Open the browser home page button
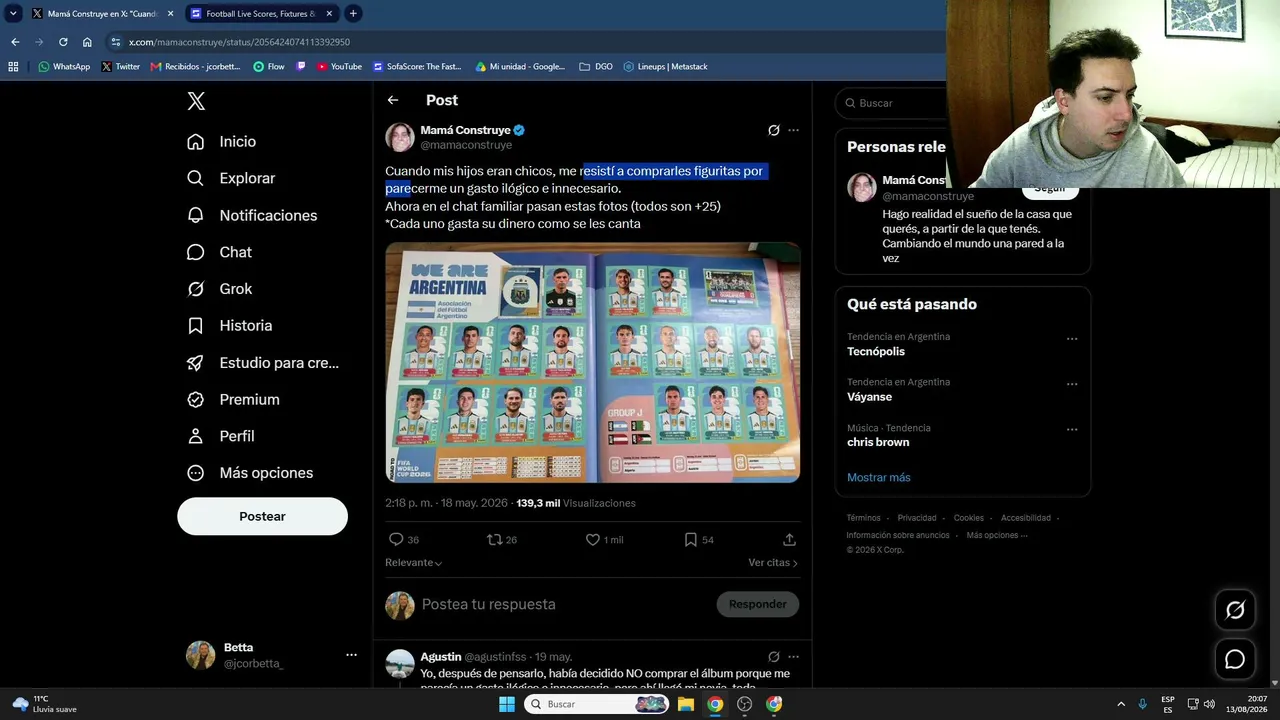The width and height of the screenshot is (1280, 720). click(87, 42)
